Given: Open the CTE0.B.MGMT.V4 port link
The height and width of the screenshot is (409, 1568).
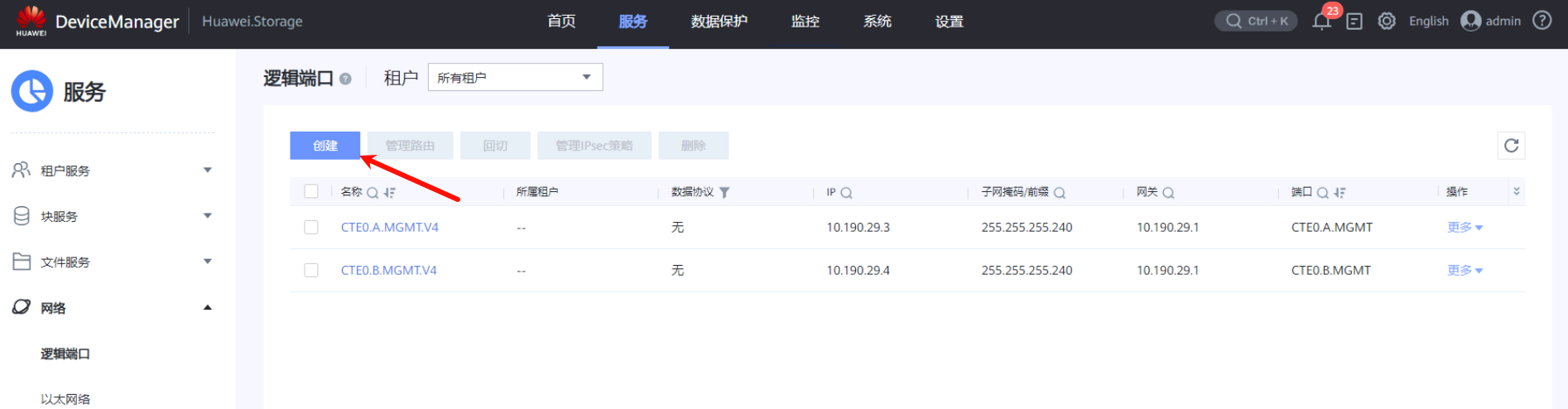Looking at the screenshot, I should tap(388, 271).
